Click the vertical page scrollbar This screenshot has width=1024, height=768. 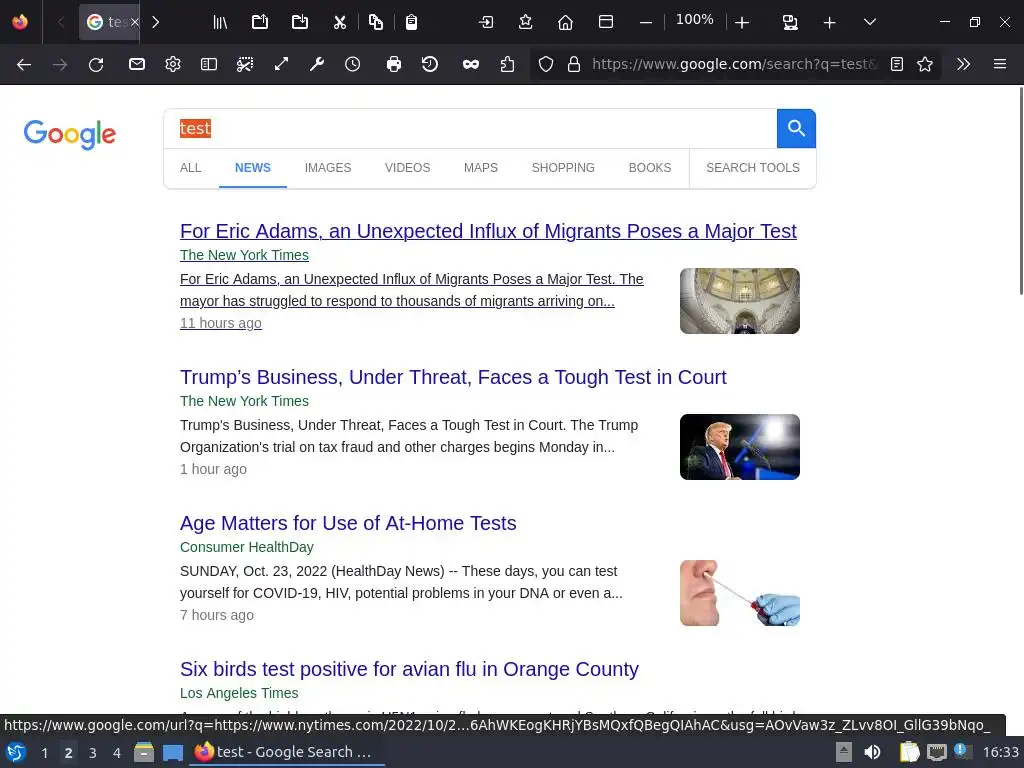1020,191
